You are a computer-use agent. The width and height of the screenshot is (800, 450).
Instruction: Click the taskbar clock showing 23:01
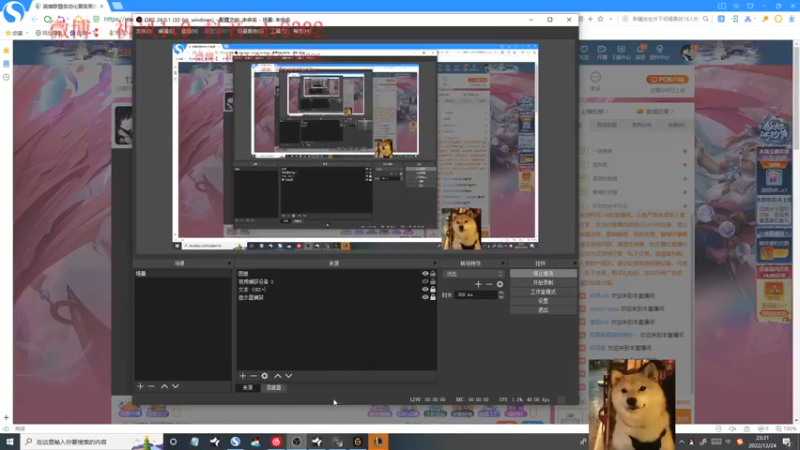pos(762,442)
